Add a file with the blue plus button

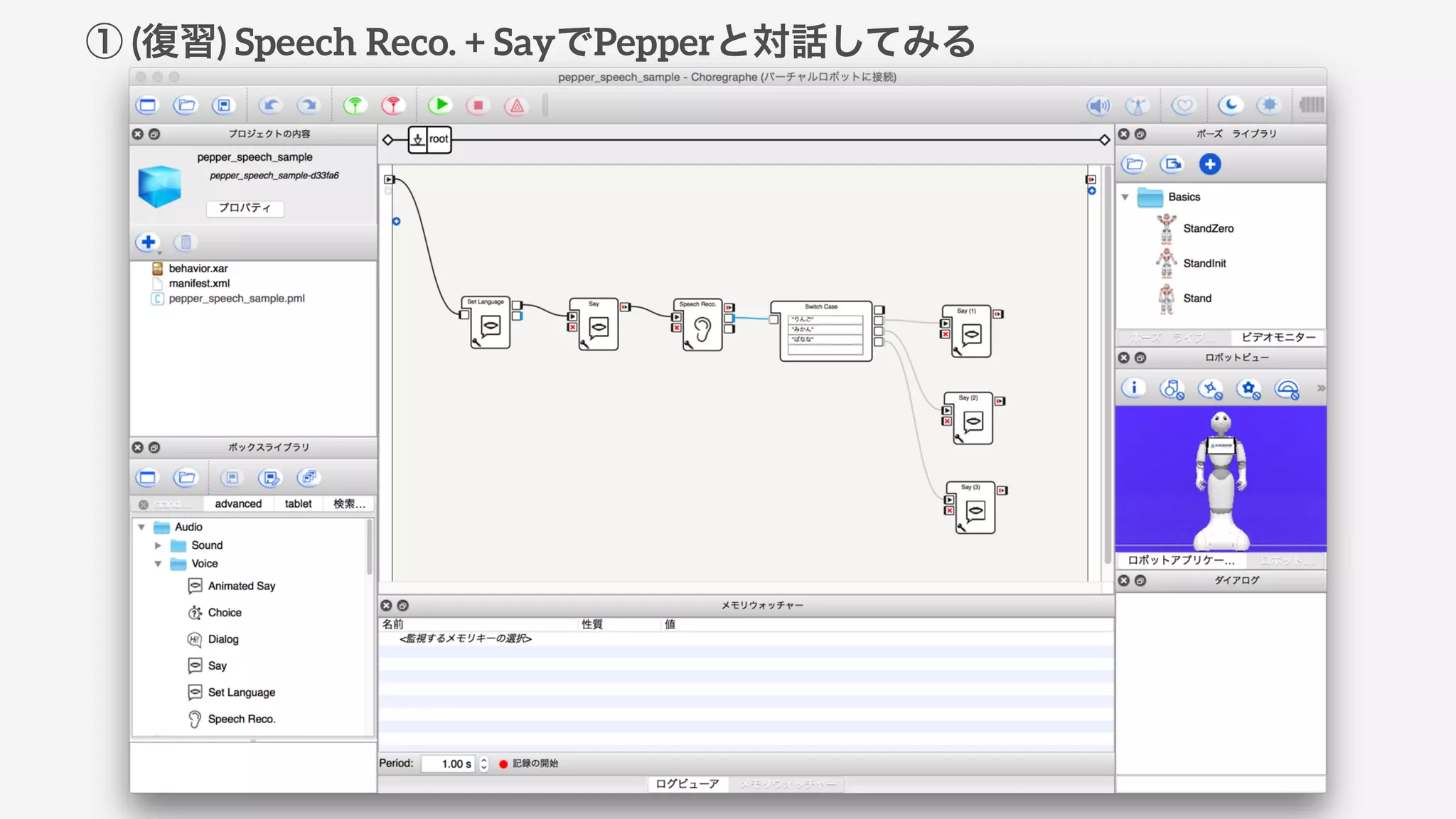coord(148,242)
